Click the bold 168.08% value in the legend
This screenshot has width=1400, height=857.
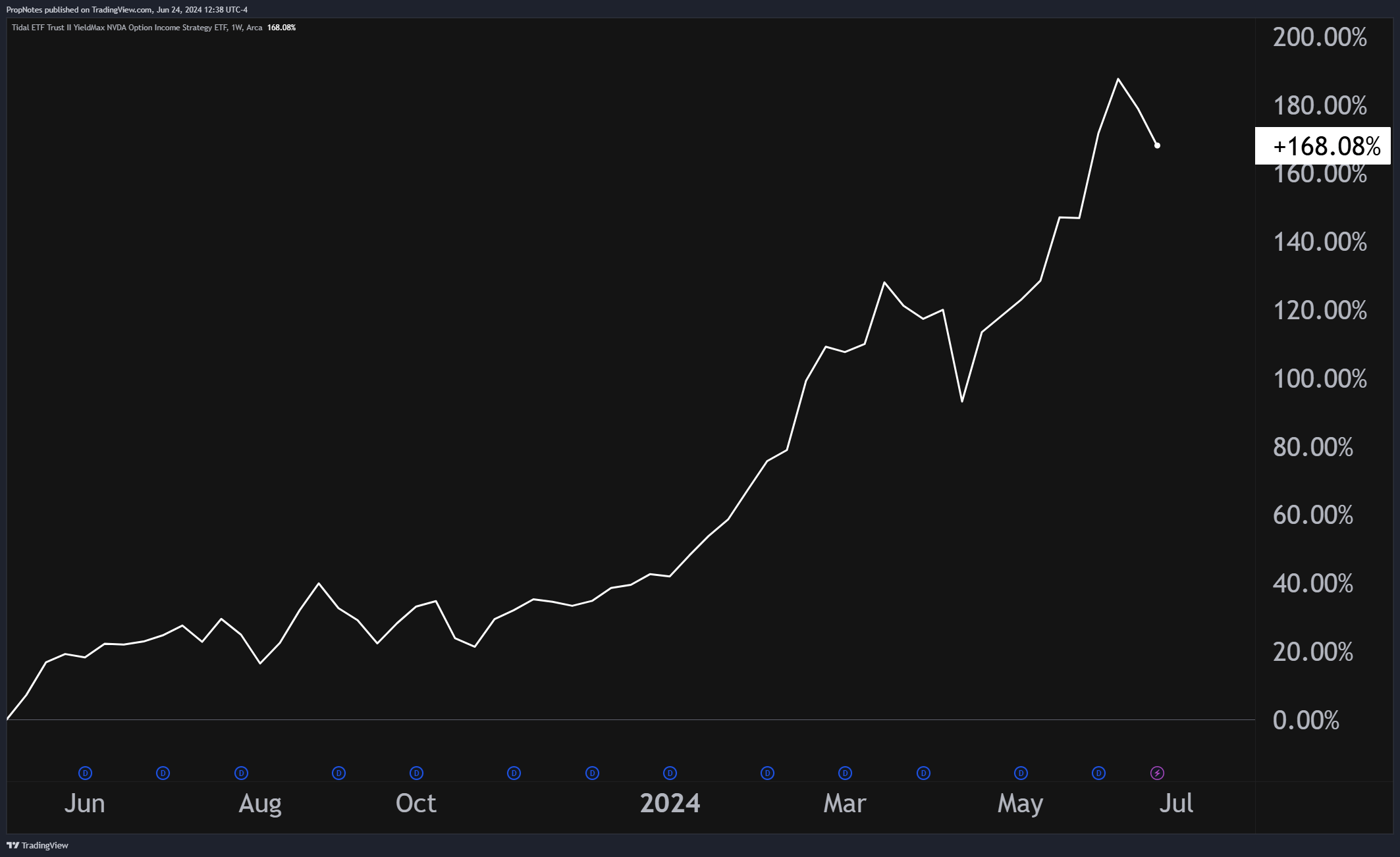point(281,28)
